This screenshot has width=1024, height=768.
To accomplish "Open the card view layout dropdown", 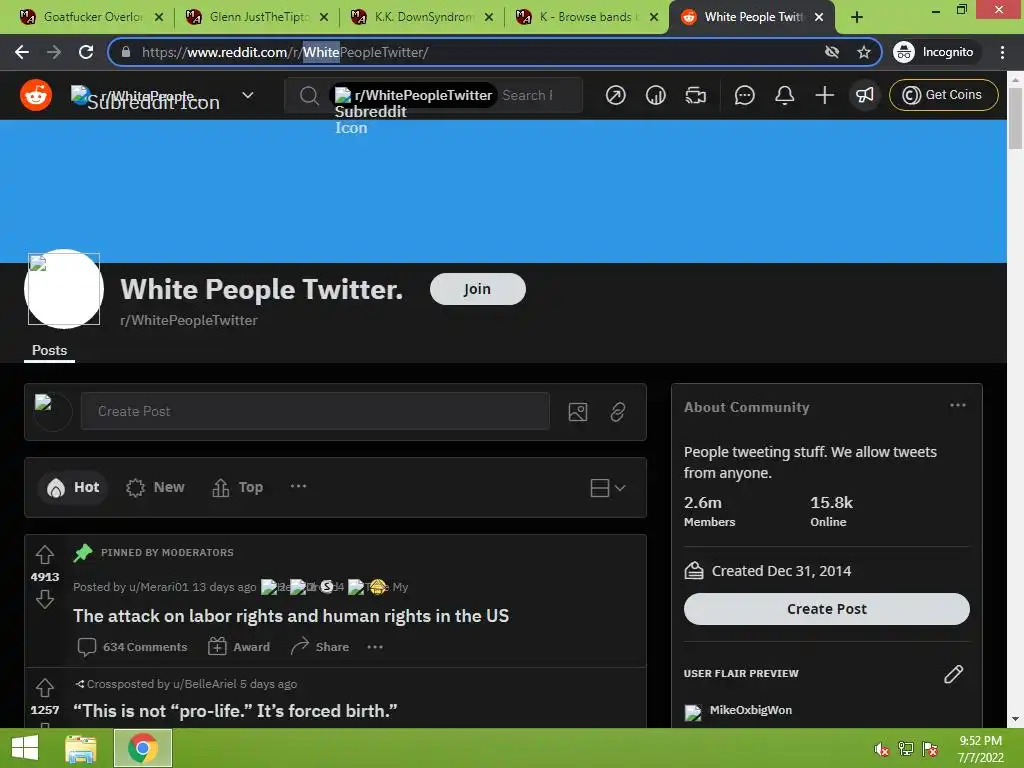I will (607, 488).
